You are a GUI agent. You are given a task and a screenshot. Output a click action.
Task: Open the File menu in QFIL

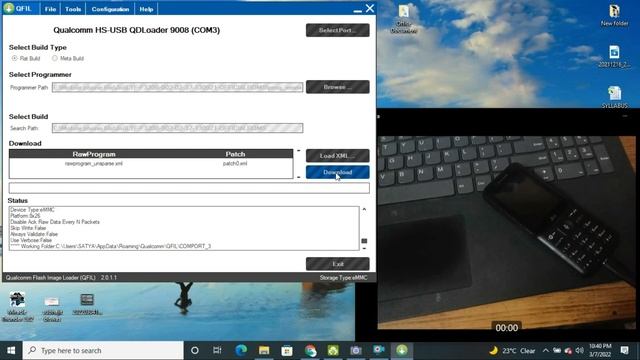pos(50,9)
